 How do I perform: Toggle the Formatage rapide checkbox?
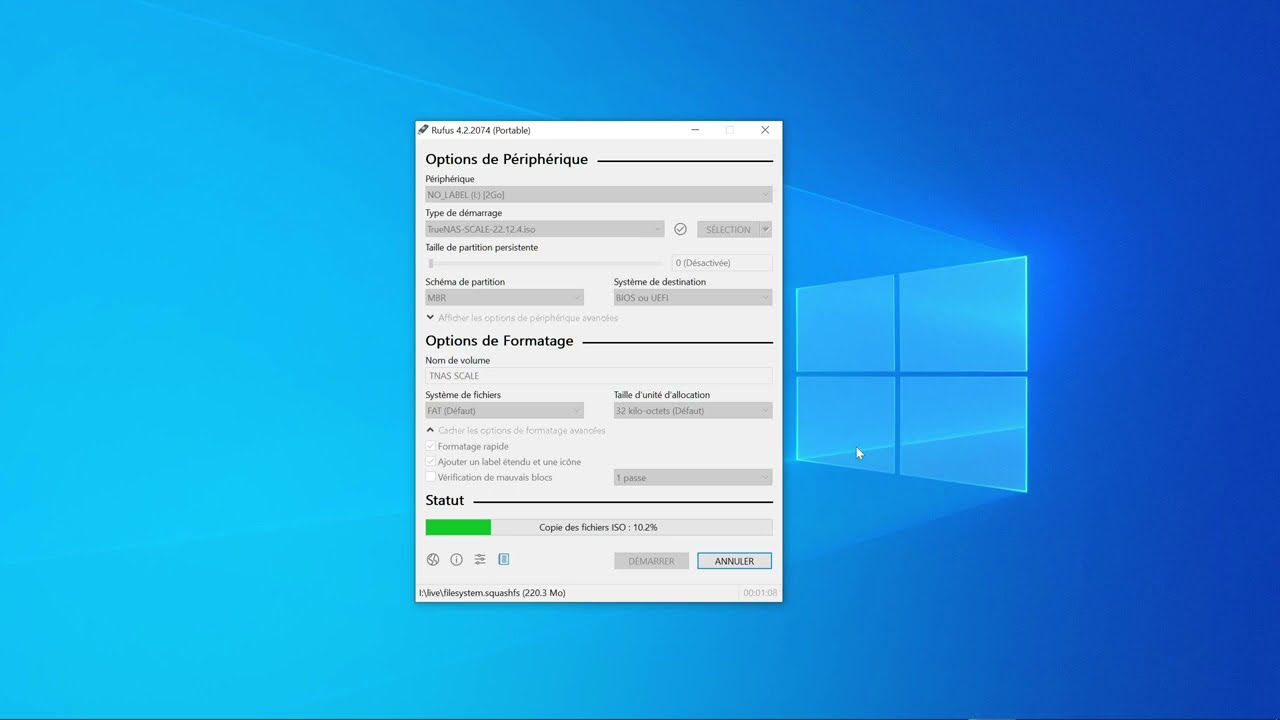tap(431, 446)
